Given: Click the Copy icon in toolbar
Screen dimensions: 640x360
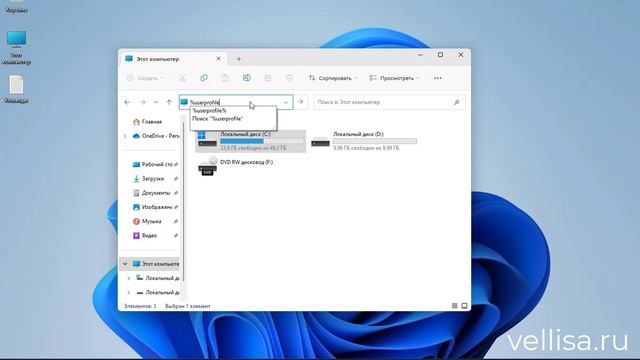Looking at the screenshot, I should click(204, 78).
